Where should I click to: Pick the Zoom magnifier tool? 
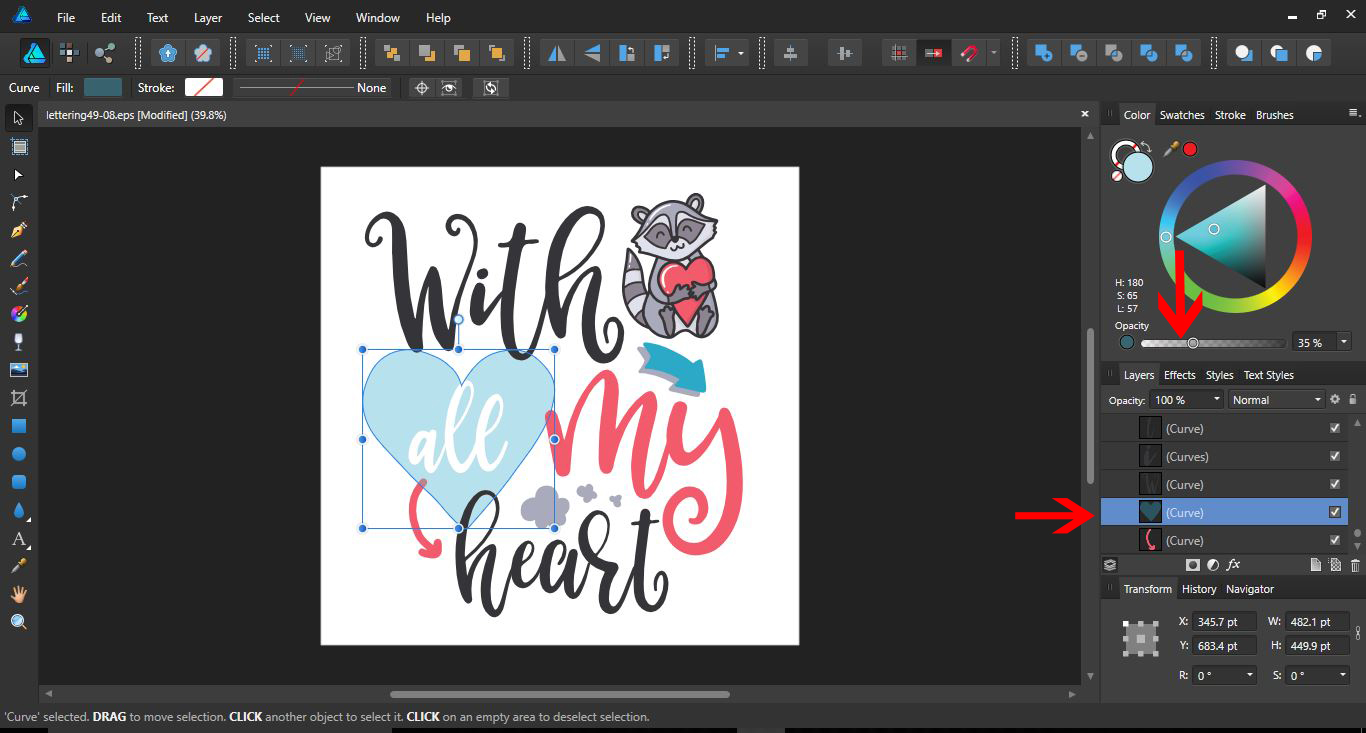(x=19, y=622)
